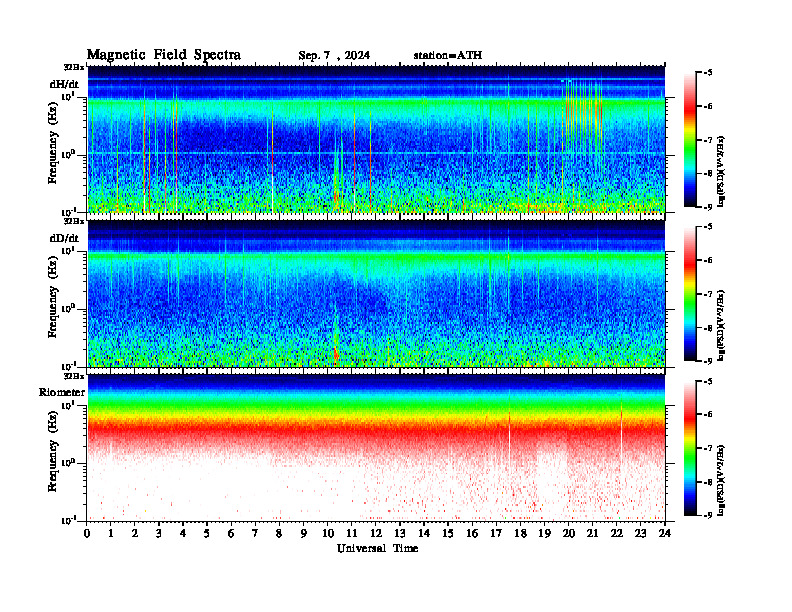Click the "17" tick on the Universal Time axis

coord(496,534)
